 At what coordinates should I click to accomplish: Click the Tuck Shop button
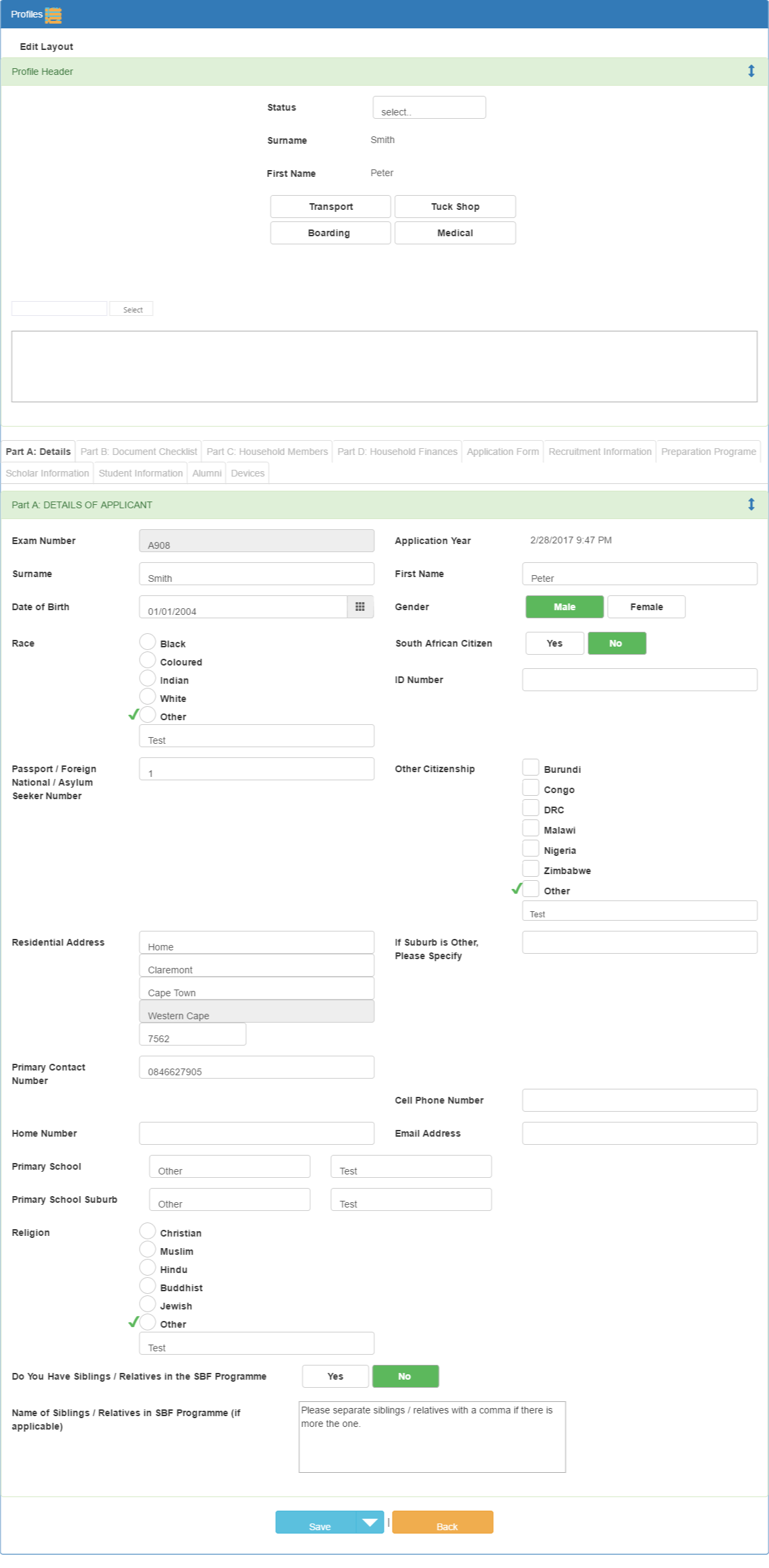pyautogui.click(x=455, y=207)
